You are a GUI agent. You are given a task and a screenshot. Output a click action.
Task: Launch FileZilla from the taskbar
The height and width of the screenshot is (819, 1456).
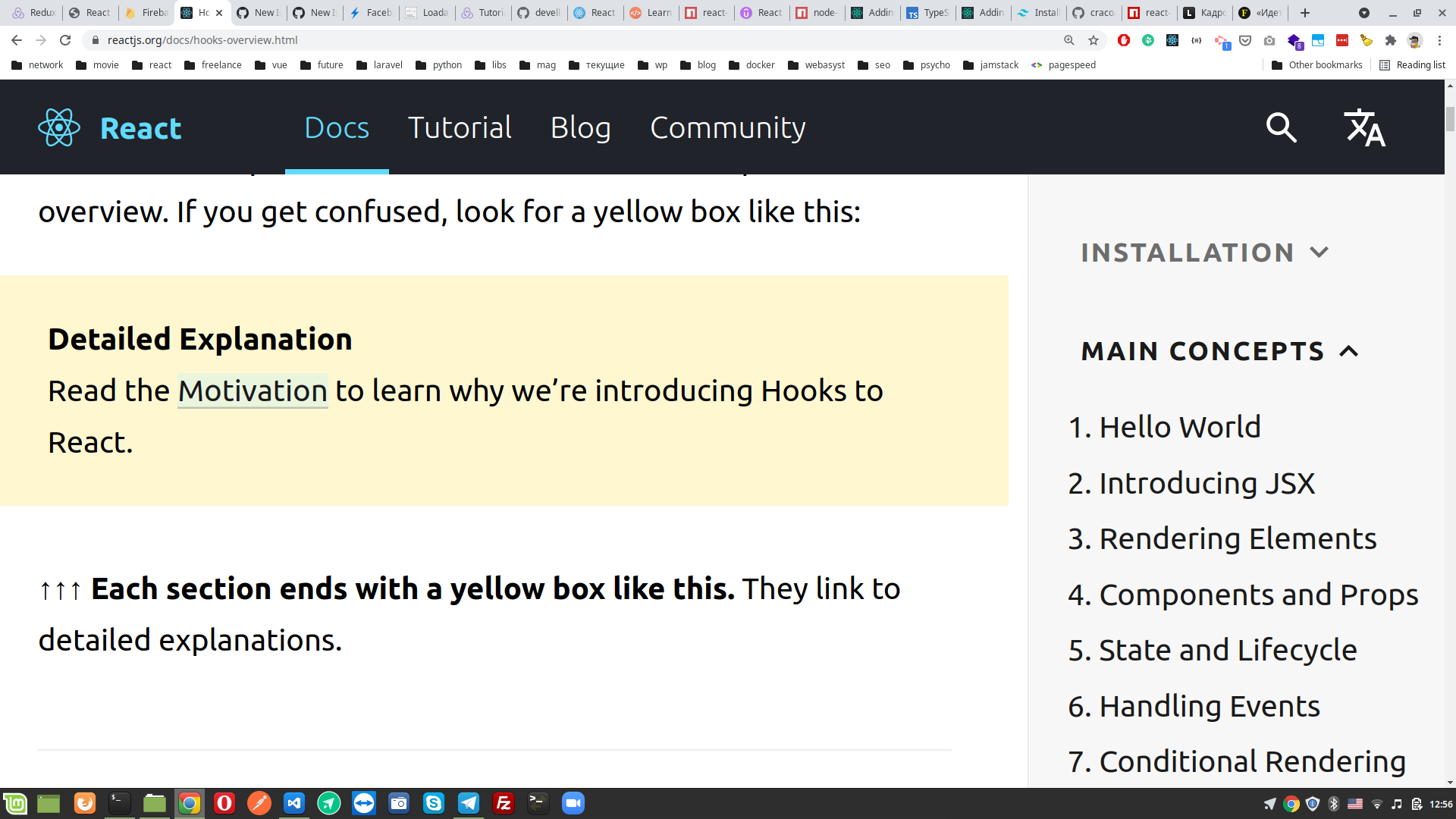(503, 803)
